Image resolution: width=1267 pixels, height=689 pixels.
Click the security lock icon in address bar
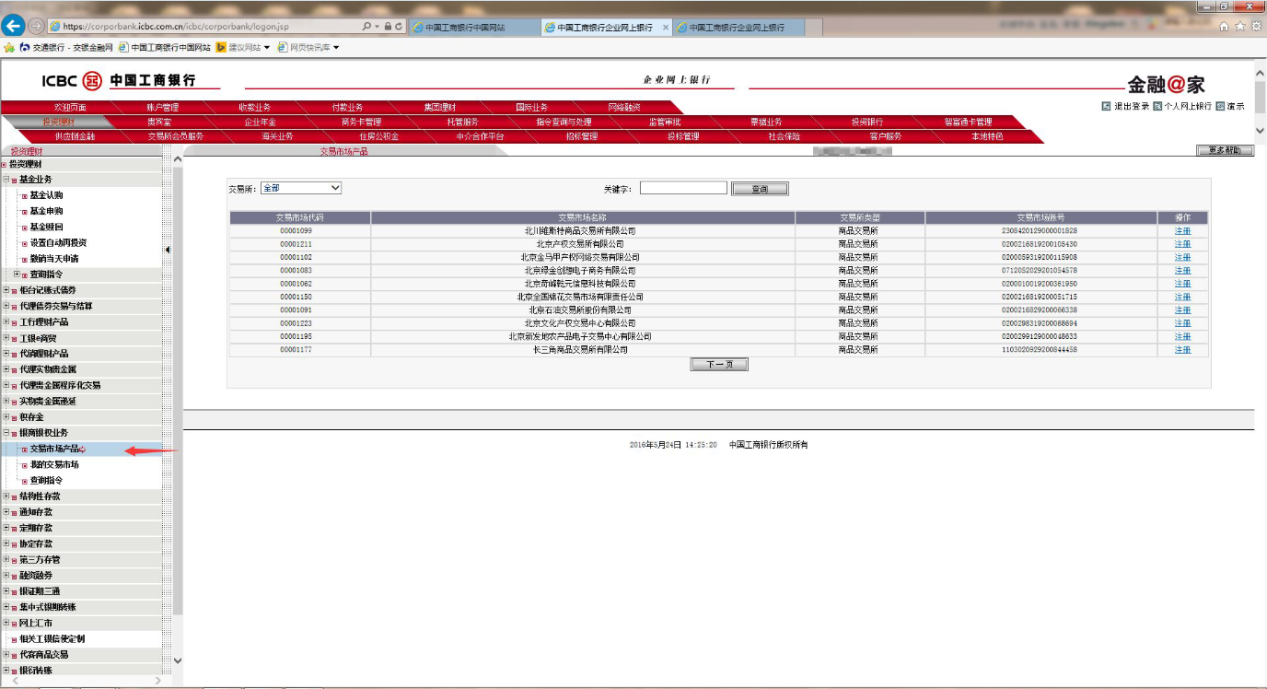tap(388, 27)
